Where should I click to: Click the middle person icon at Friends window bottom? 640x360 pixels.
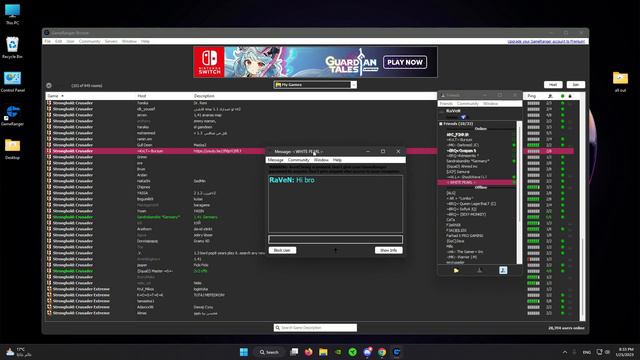click(480, 270)
